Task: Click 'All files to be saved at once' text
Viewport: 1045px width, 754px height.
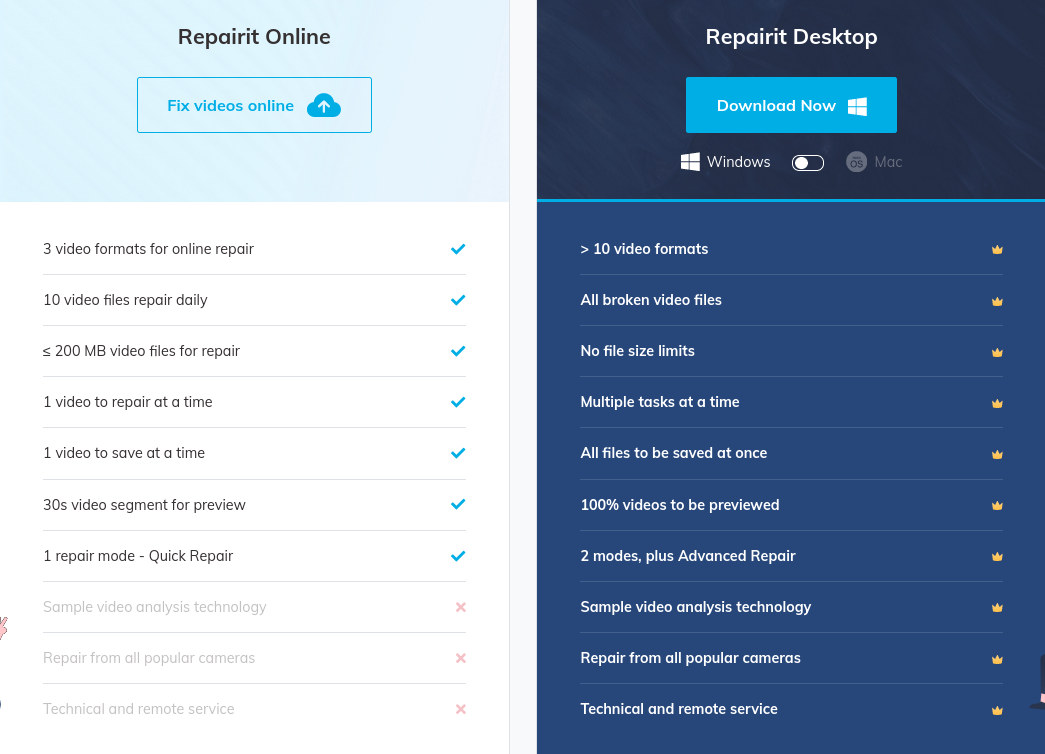Action: click(x=673, y=453)
